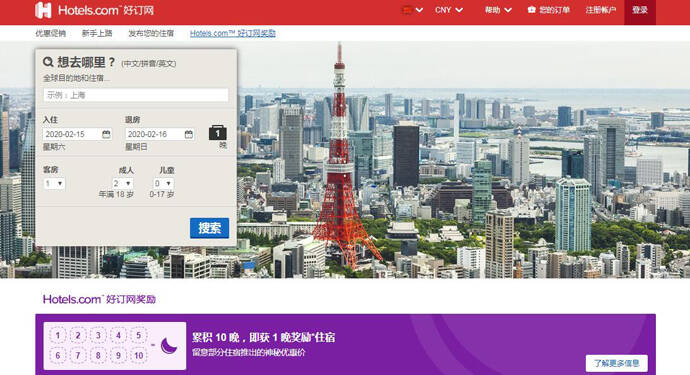
Task: Focus the destination input showing 示例：上海
Action: (136, 95)
